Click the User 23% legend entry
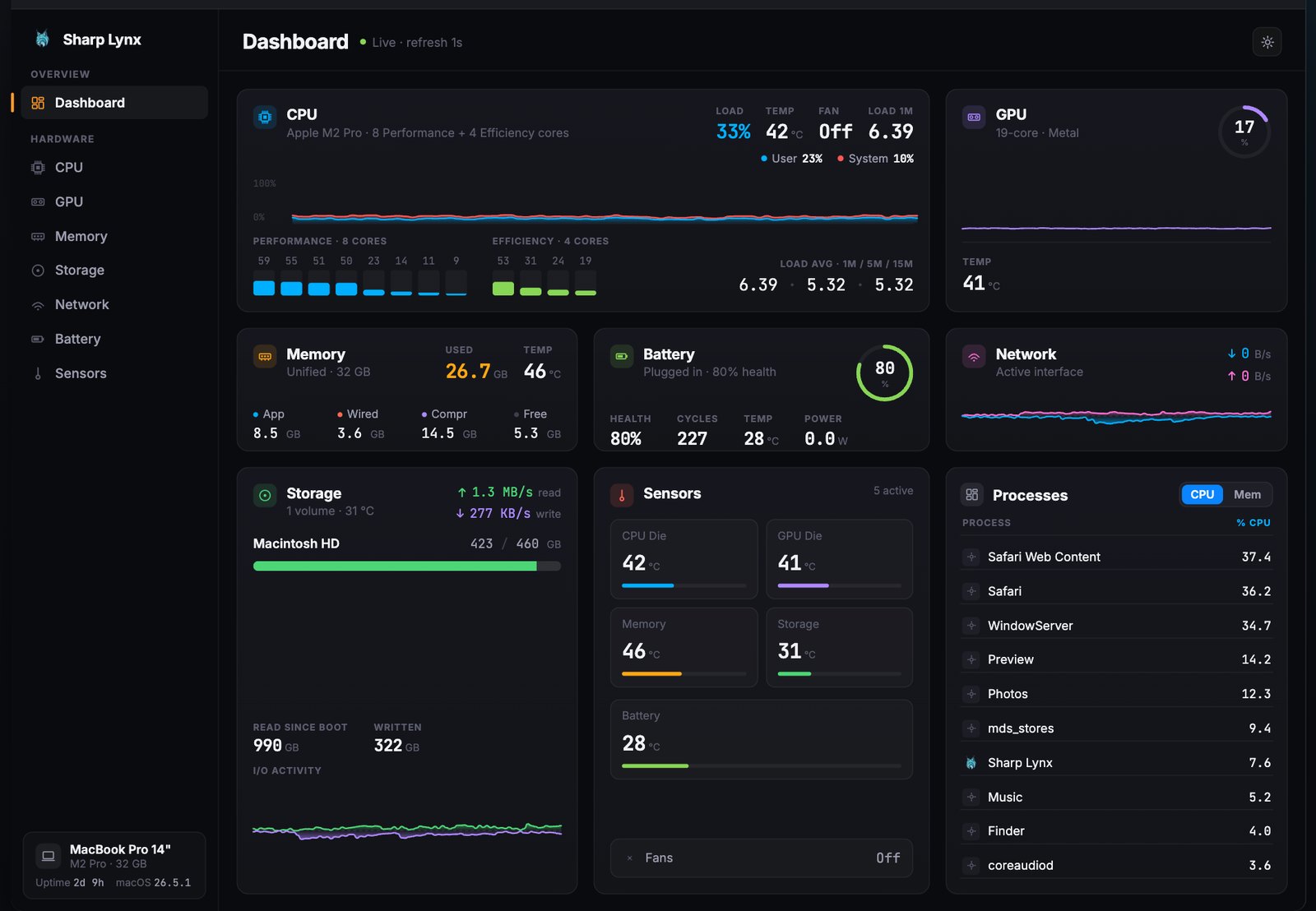 [791, 159]
